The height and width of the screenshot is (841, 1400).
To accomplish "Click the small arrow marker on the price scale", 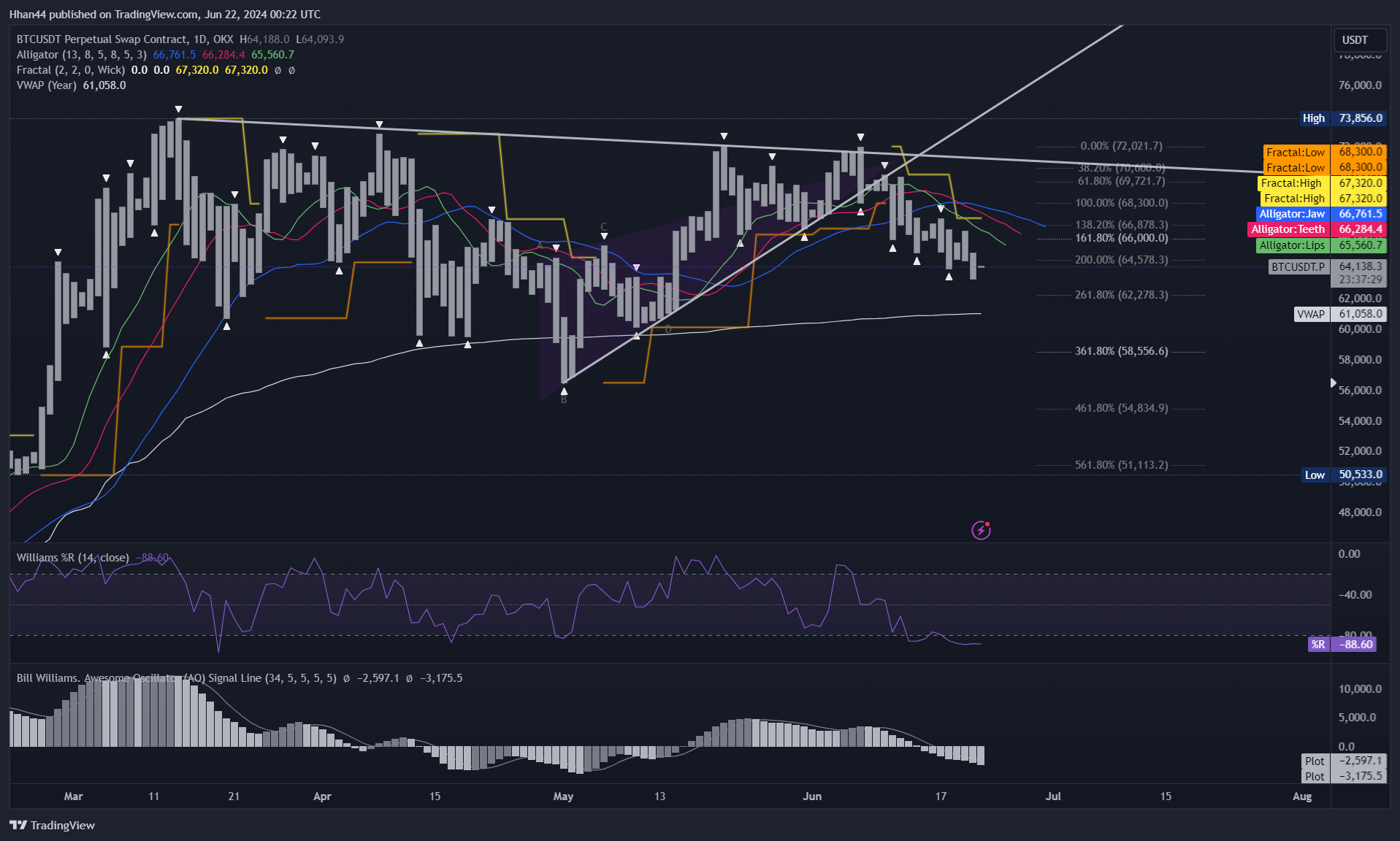I will pos(1334,383).
